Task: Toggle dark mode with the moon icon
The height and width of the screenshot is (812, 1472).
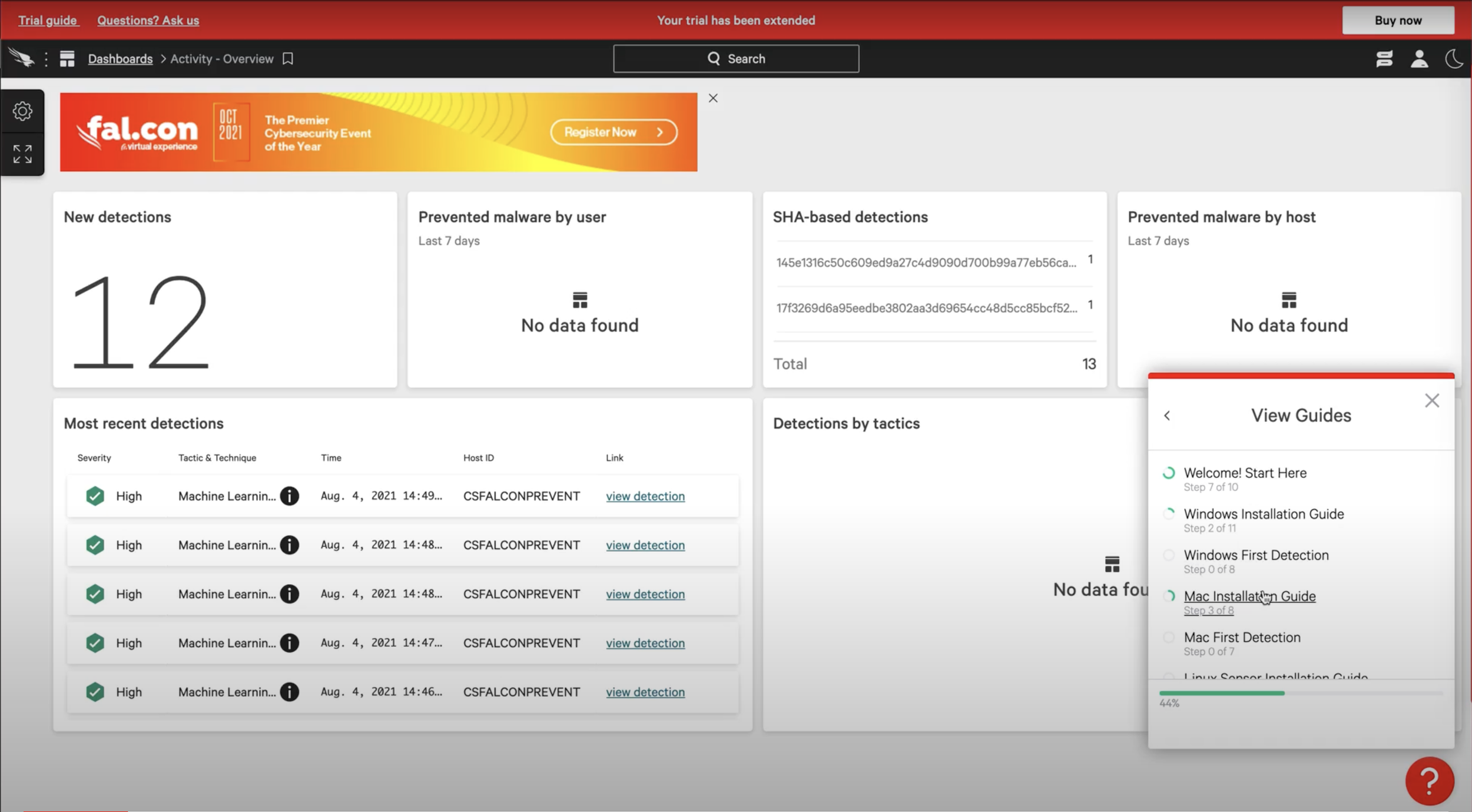Action: click(1454, 58)
